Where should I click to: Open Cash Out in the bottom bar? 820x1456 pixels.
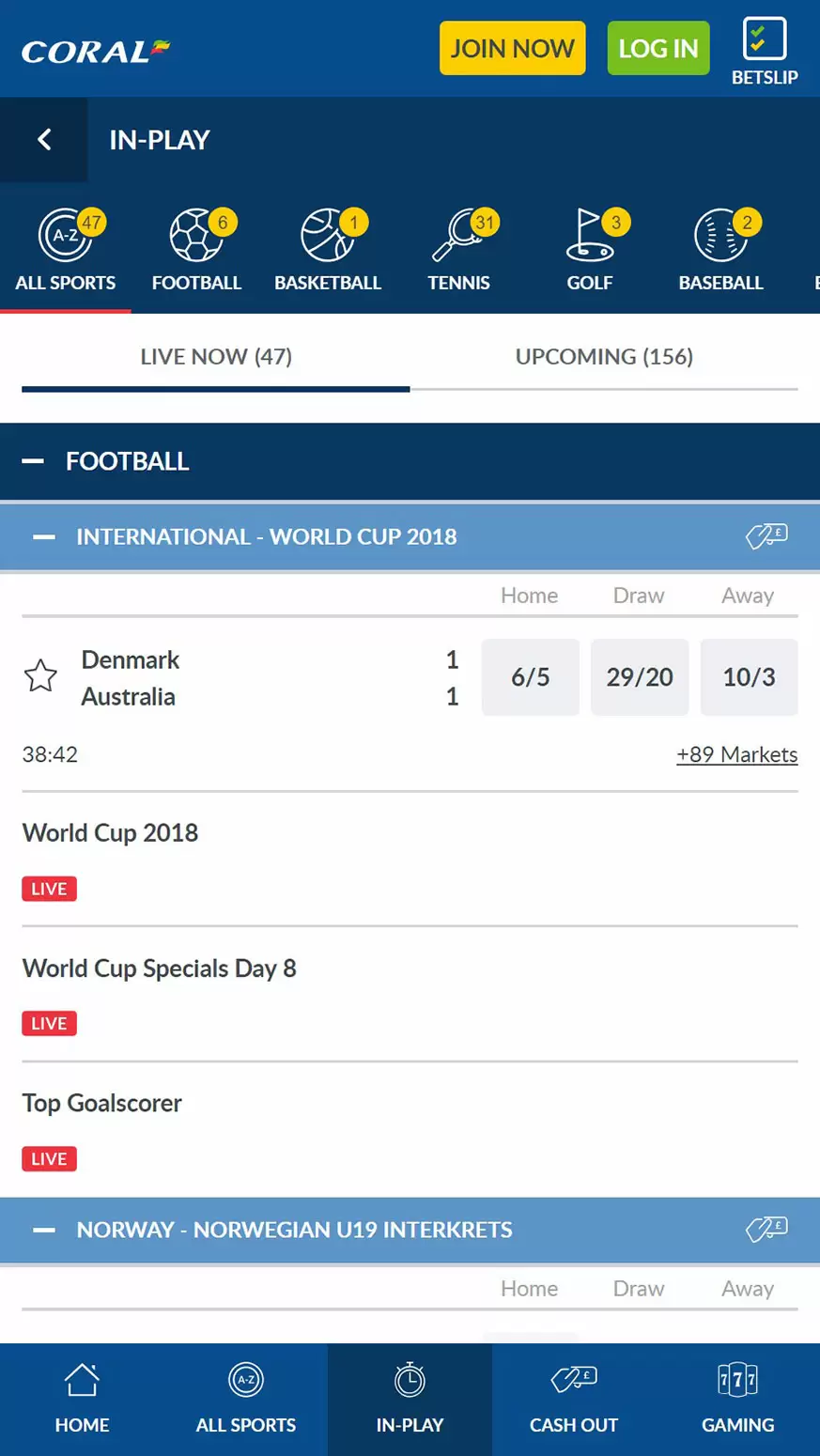tap(574, 1400)
